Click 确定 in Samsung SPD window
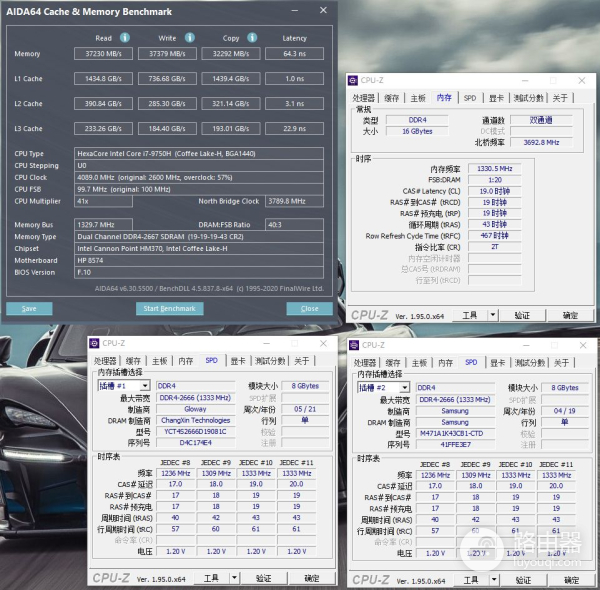 [573, 578]
